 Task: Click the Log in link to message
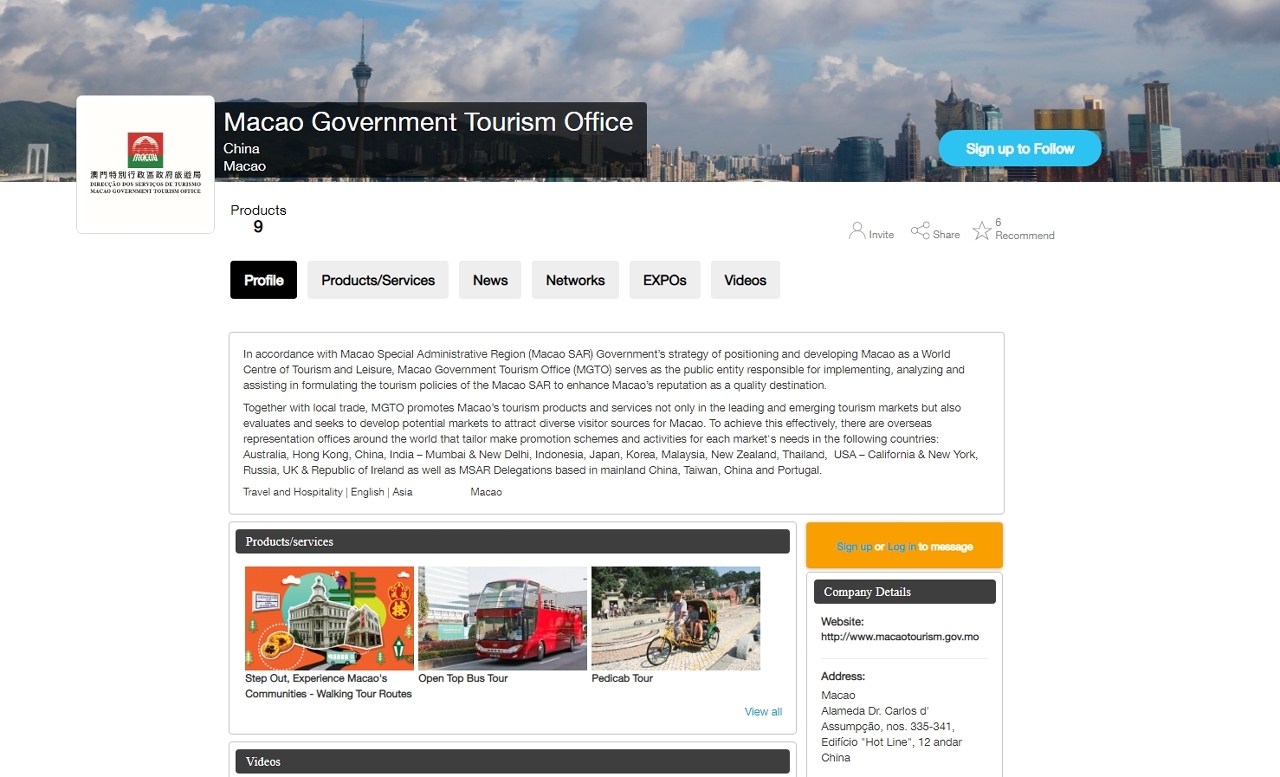(x=901, y=547)
